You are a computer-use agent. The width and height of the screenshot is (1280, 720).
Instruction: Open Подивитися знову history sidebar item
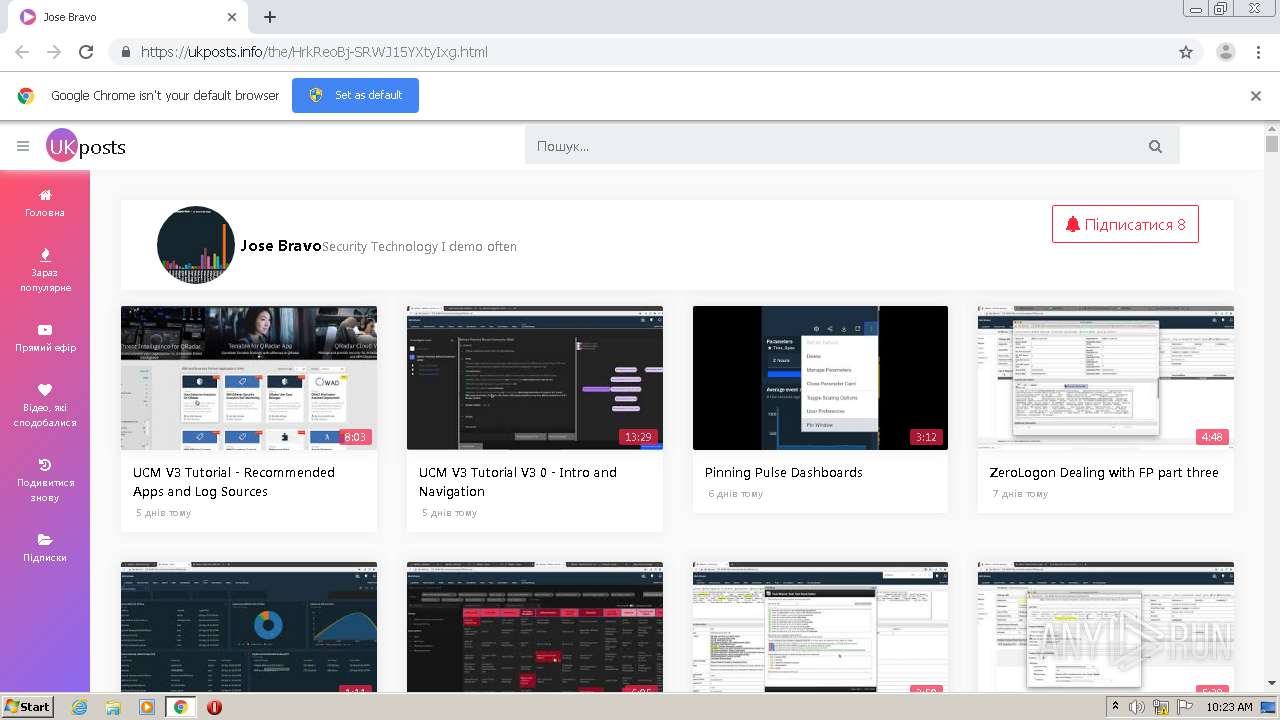[x=45, y=480]
